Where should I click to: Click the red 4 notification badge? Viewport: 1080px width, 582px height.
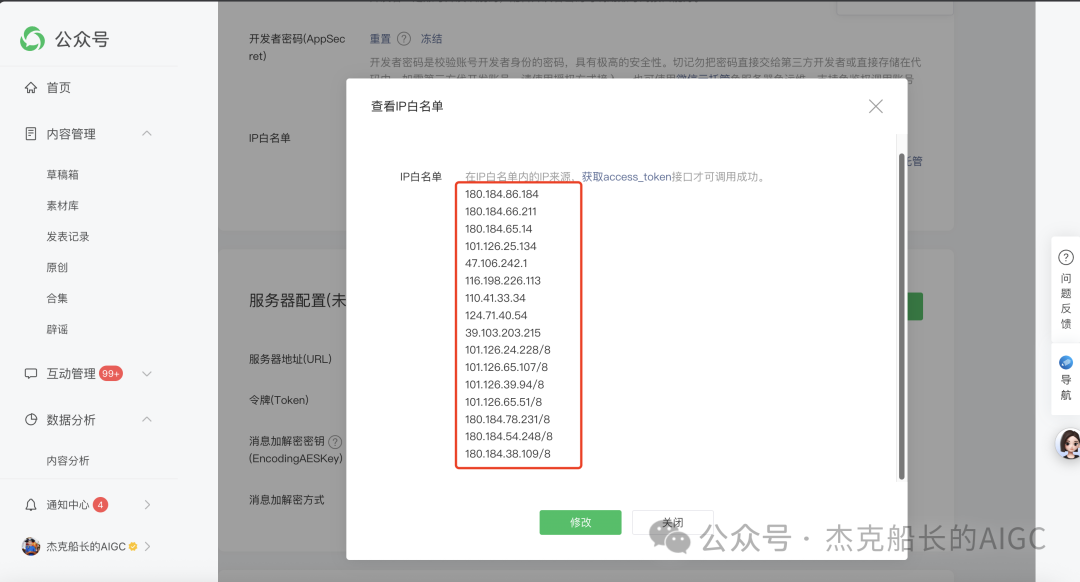101,505
